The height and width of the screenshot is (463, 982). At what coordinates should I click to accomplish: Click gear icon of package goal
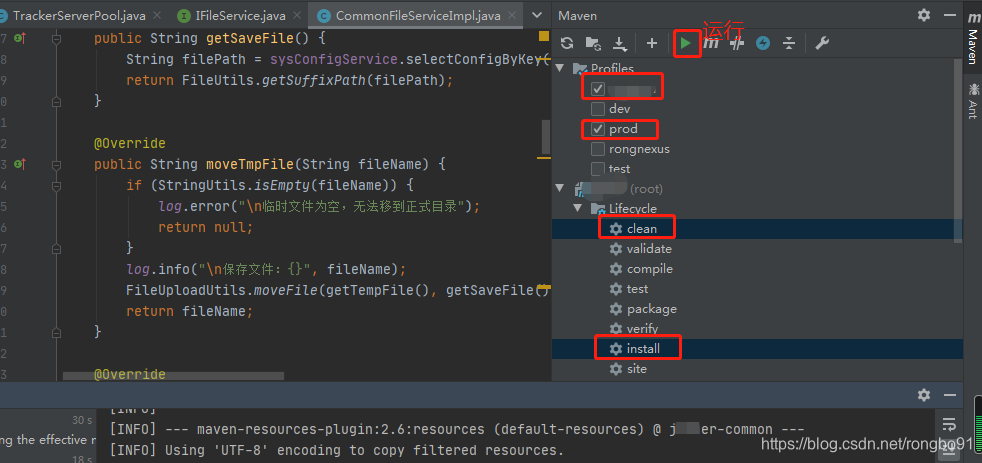616,309
